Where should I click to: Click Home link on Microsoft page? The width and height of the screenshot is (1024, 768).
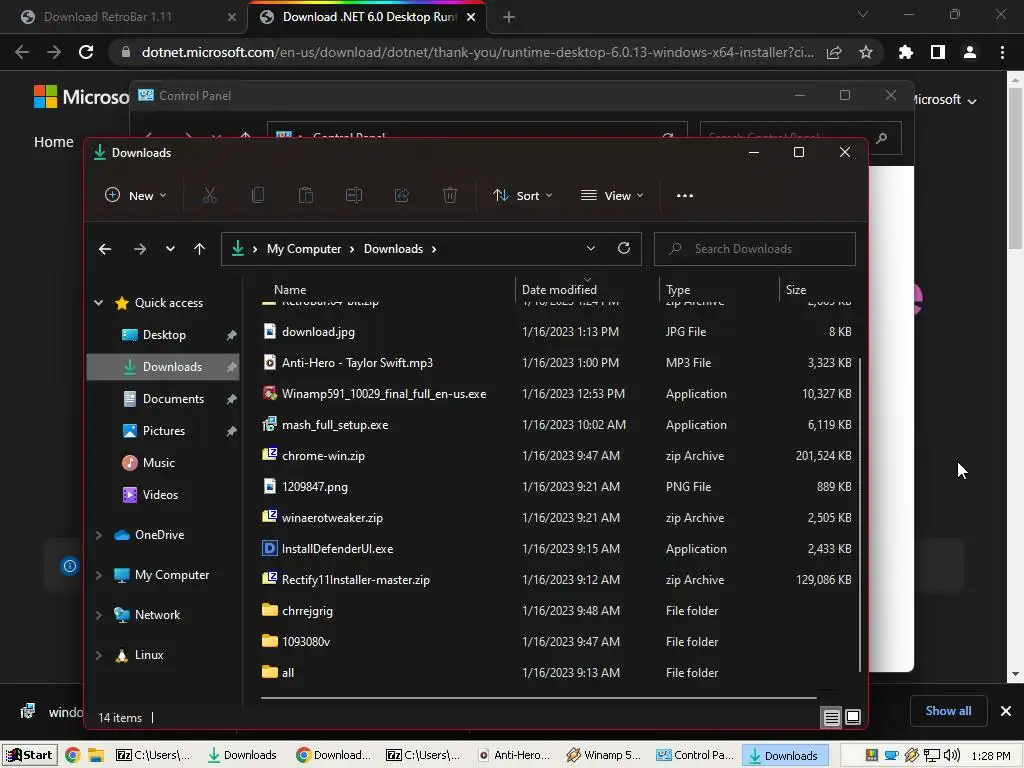(x=54, y=142)
